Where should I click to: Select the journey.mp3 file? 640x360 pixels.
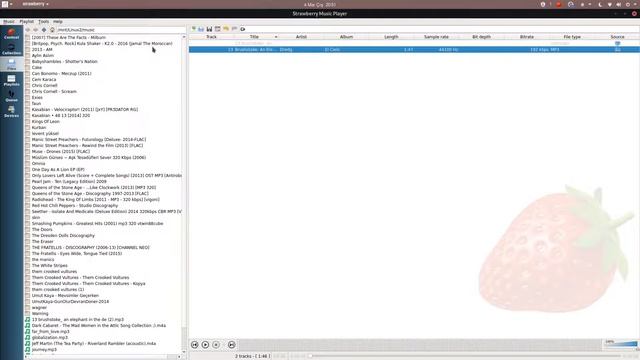(x=44, y=349)
